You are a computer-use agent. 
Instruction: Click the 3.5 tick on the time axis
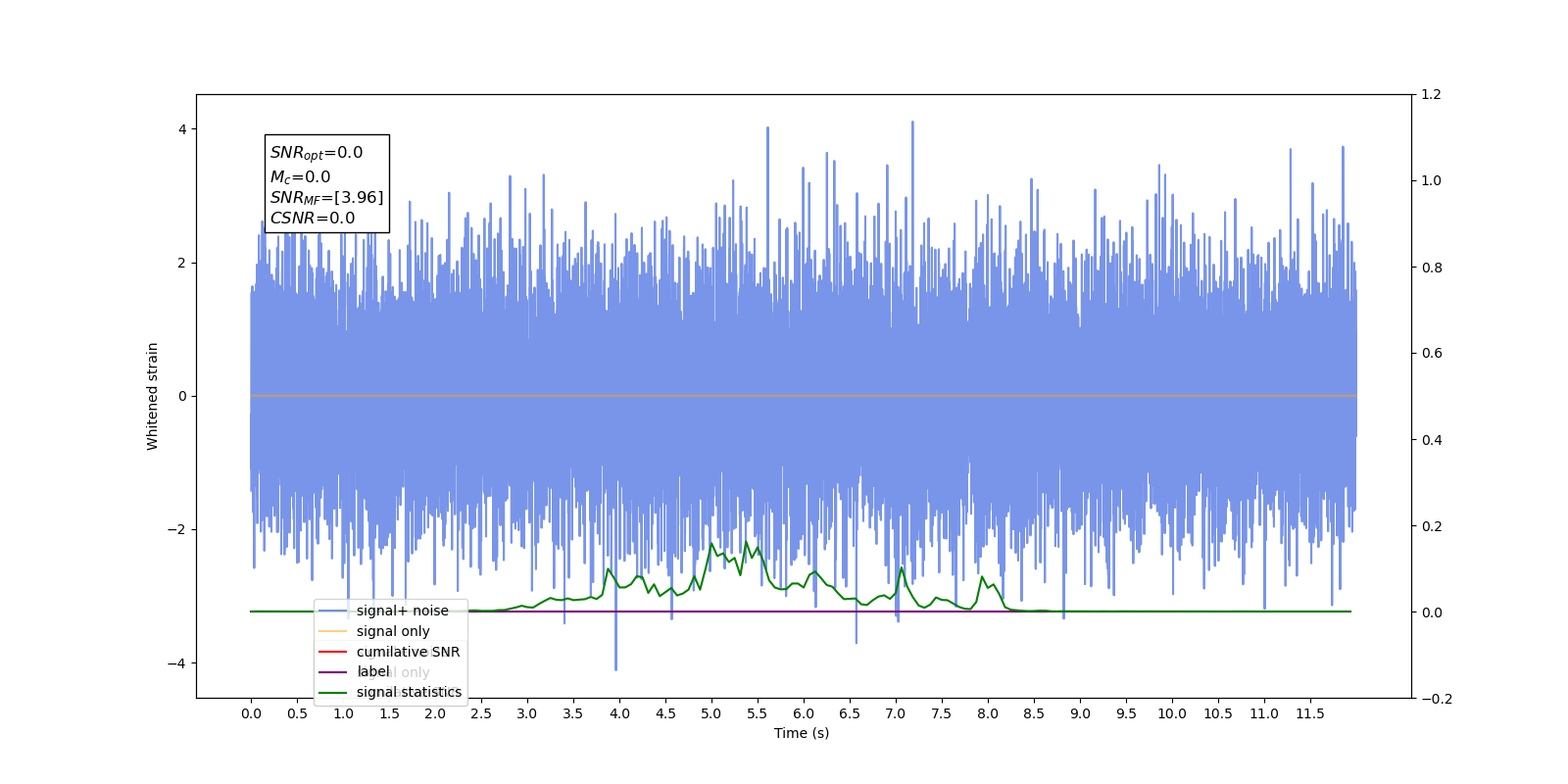[573, 713]
